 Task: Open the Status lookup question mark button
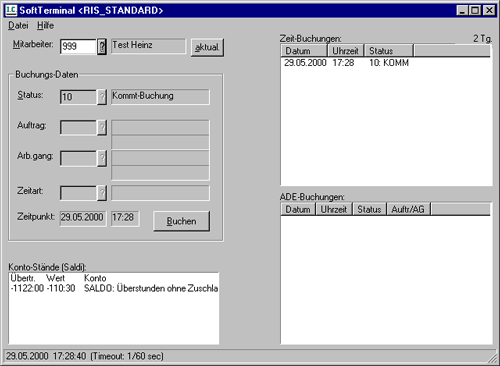click(x=102, y=97)
